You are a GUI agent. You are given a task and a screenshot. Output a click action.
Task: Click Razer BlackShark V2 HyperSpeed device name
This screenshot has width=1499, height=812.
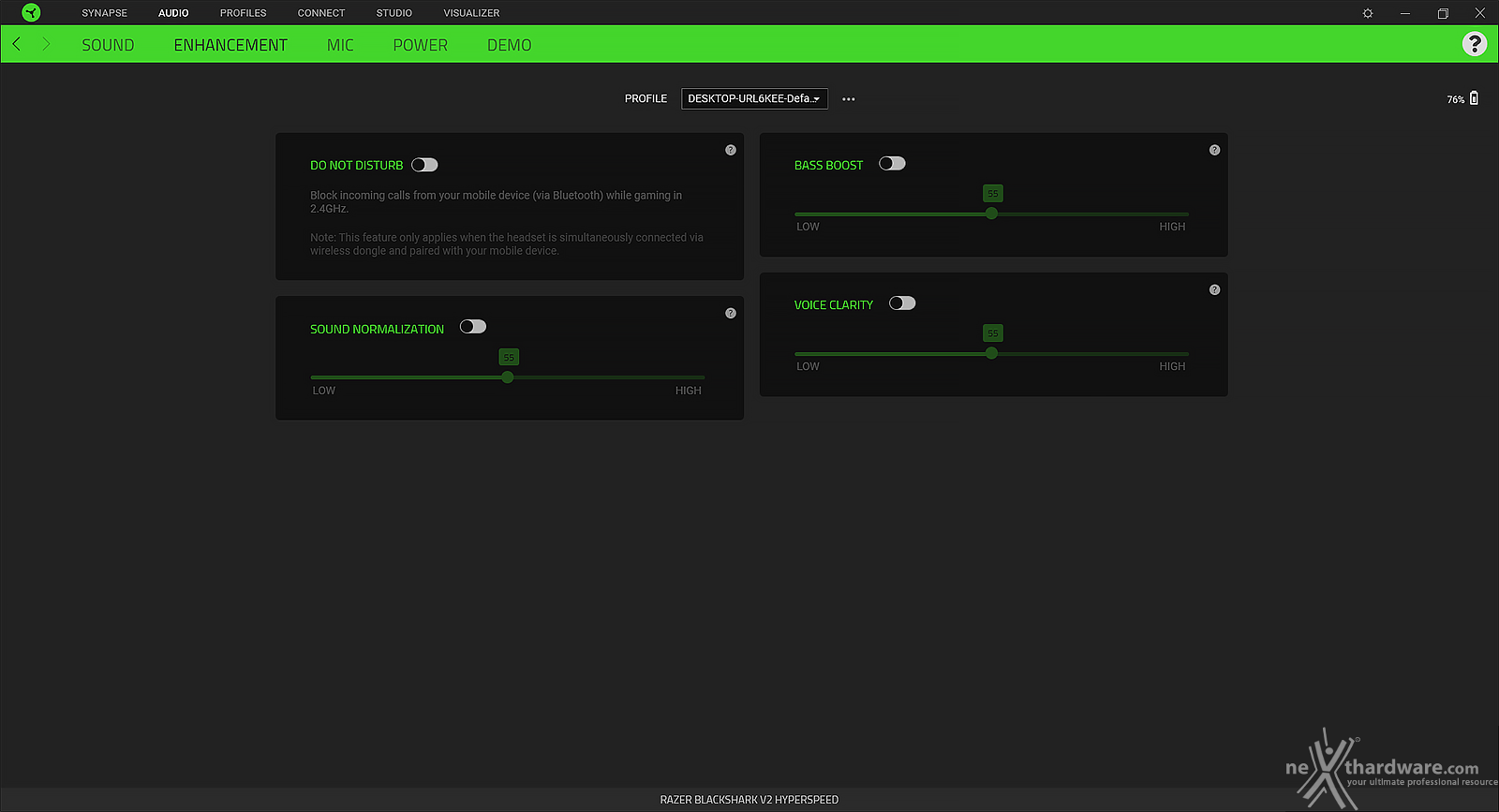(x=749, y=800)
